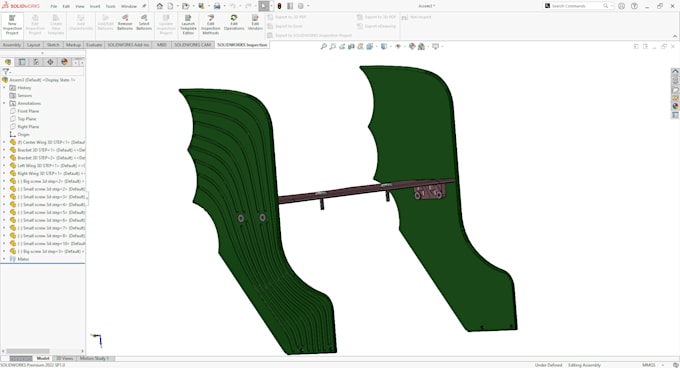This screenshot has height=368, width=680.
Task: Open the Window menu
Action: pyautogui.click(x=129, y=7)
